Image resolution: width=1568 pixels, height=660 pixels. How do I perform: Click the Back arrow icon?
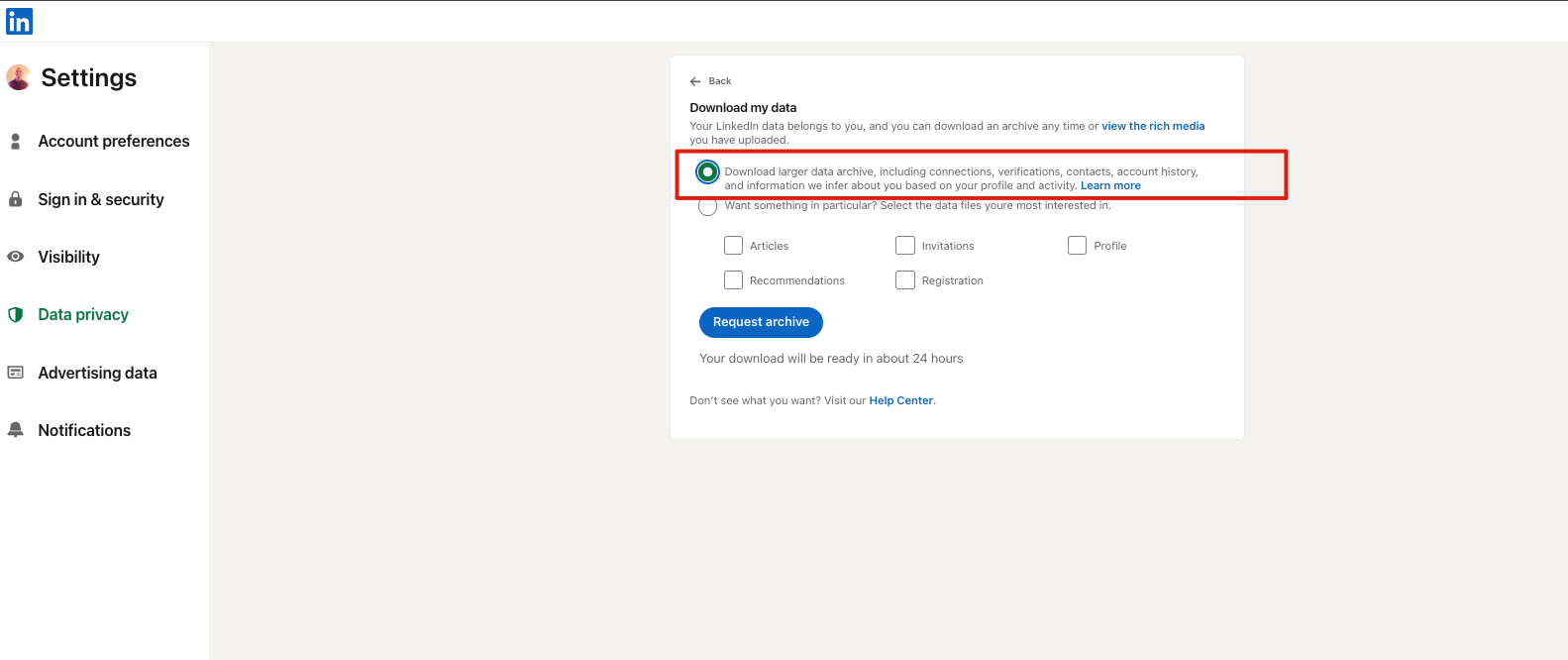point(695,81)
